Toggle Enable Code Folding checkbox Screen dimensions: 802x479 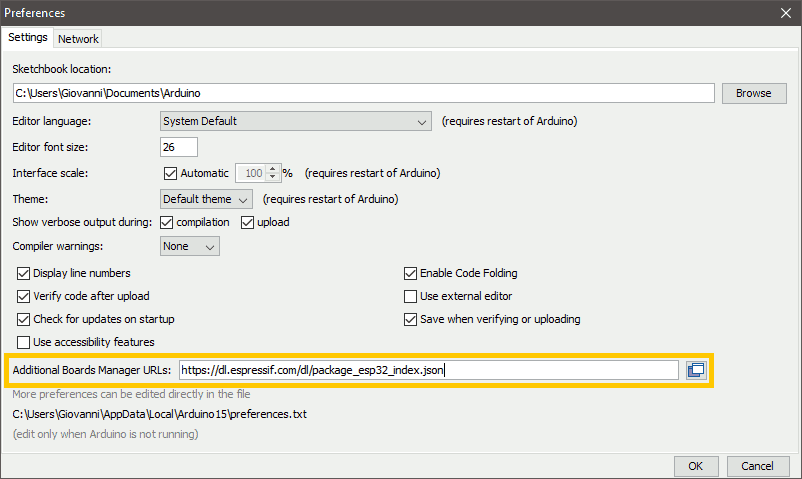tap(410, 273)
